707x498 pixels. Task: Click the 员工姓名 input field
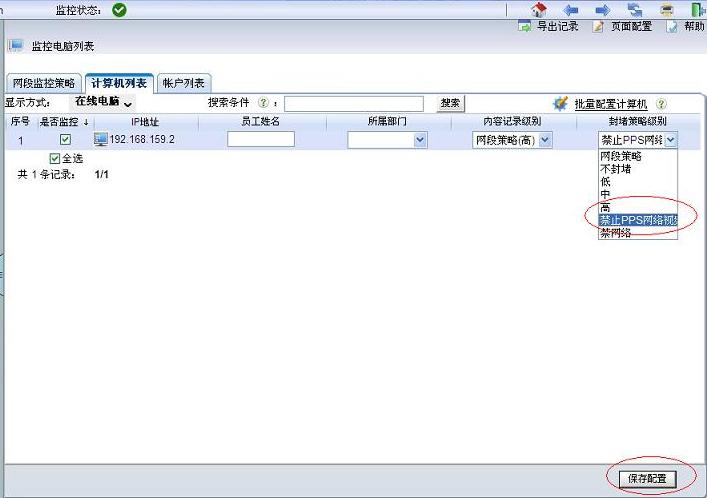(261, 140)
